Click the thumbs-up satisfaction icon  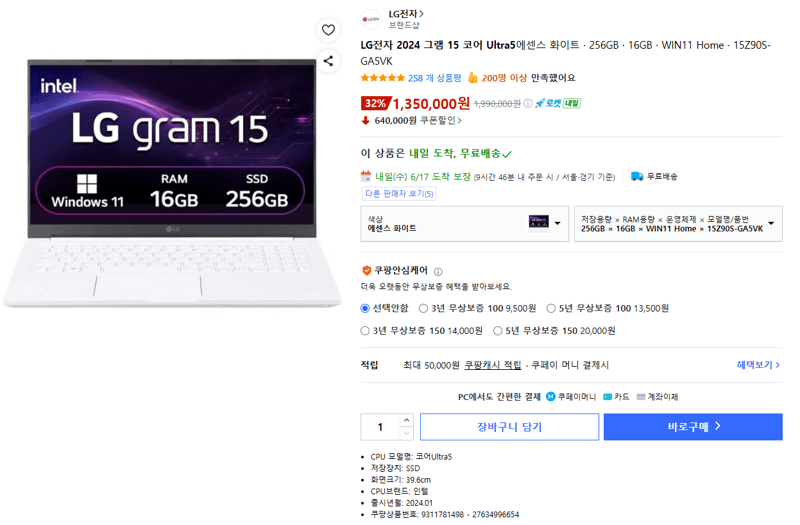(473, 78)
